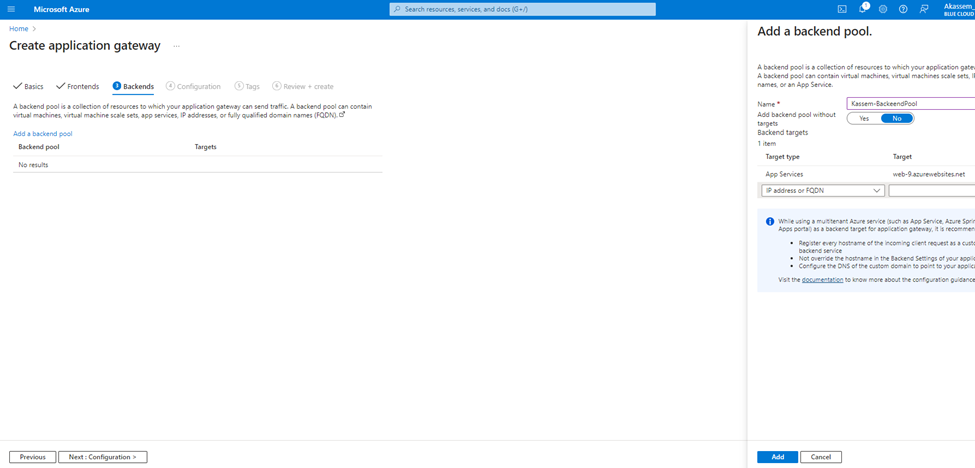
Task: Click the Target type column header
Action: point(782,157)
